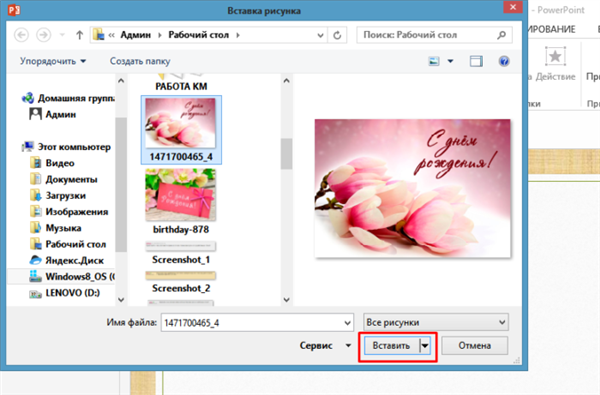Image resolution: width=600 pixels, height=395 pixels.
Task: Click the Back navigation arrow
Action: point(21,35)
